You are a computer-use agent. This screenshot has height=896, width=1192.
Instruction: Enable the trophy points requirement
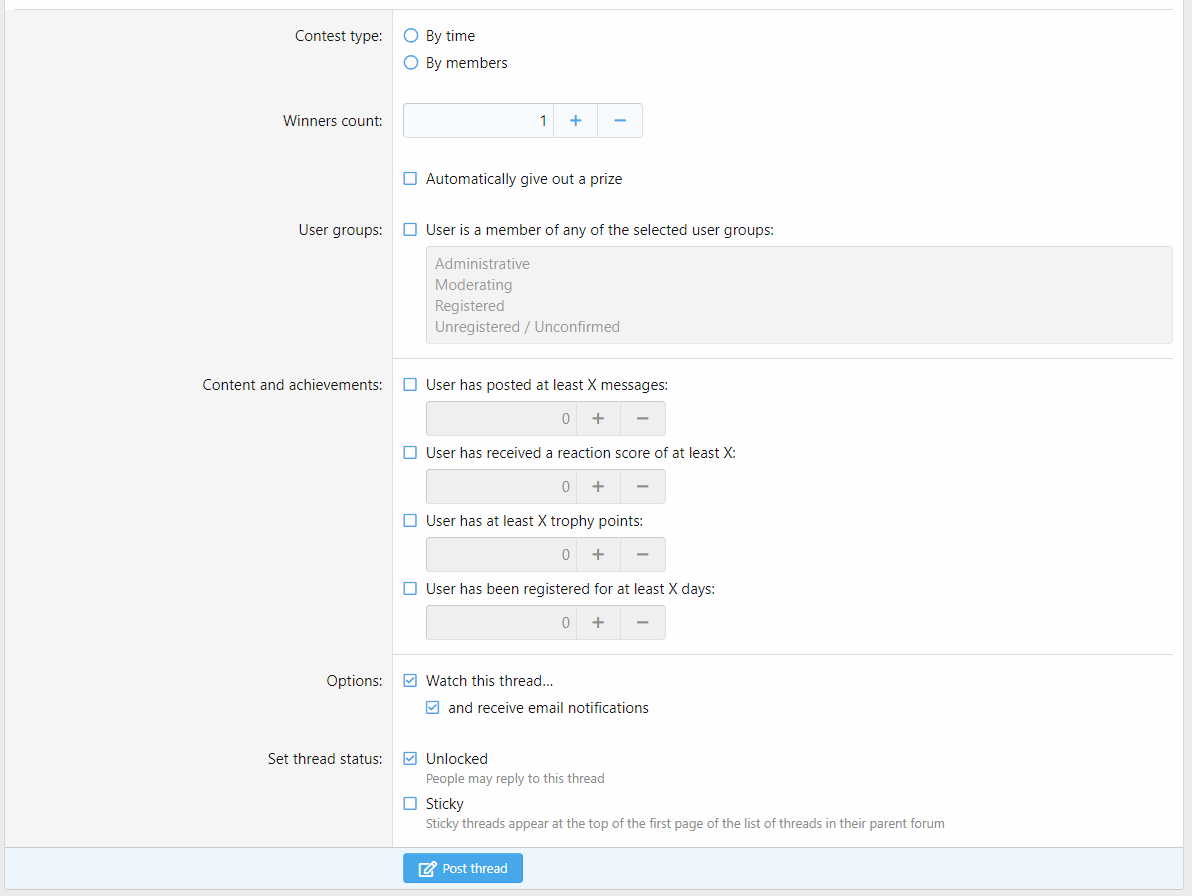point(410,520)
